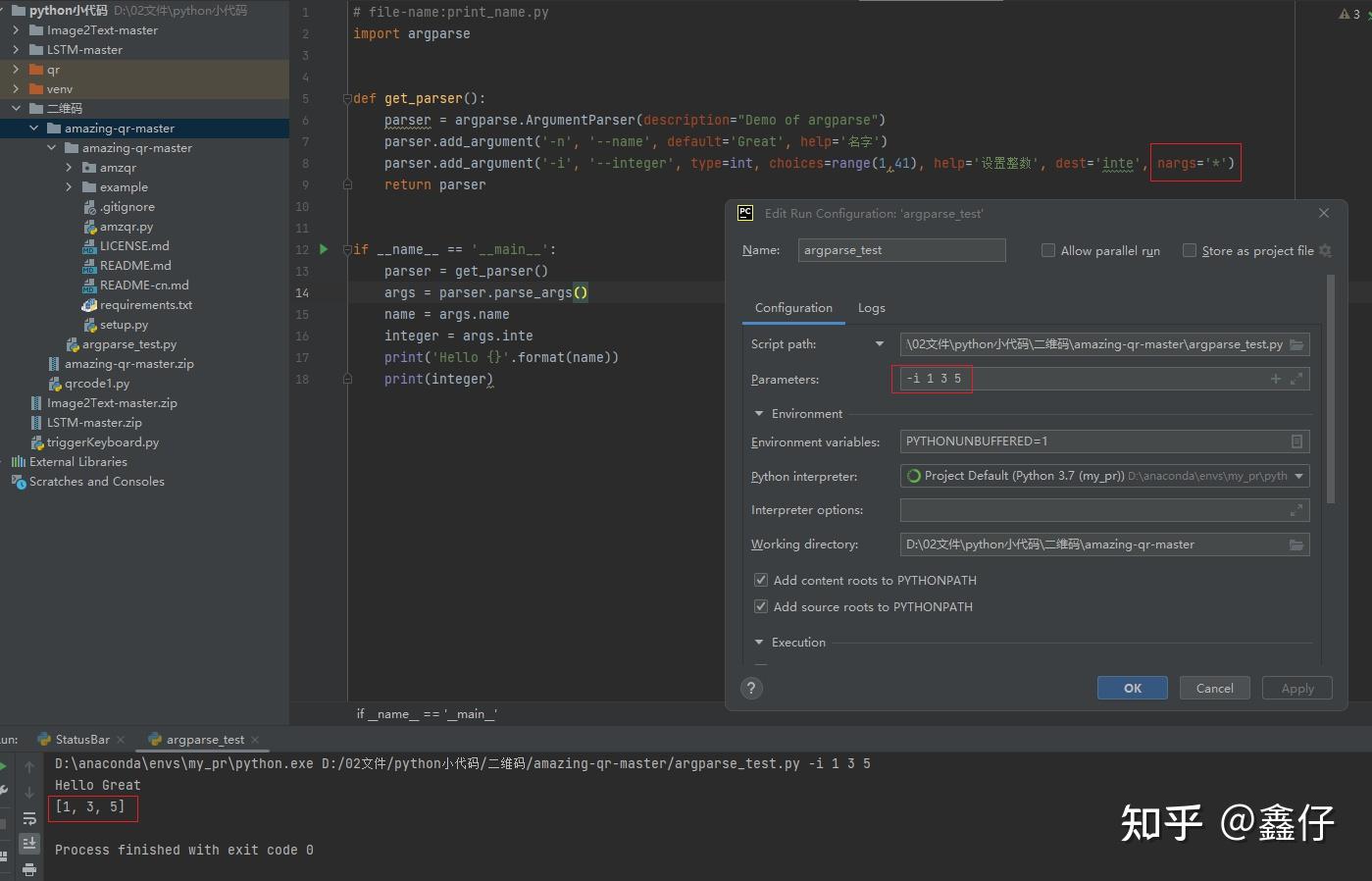Enable Allow parallel run checkbox

pos(1048,251)
